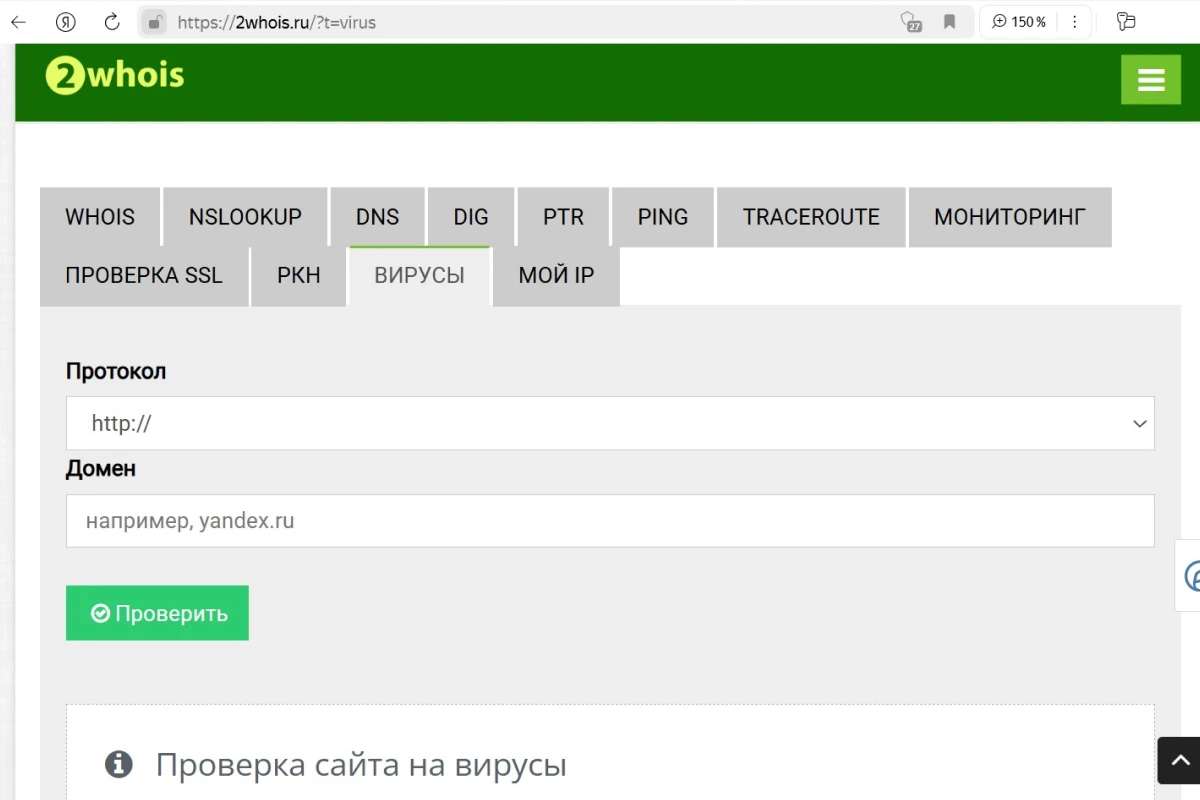
Task: Select the ВИРУСЫ tab
Action: [420, 276]
